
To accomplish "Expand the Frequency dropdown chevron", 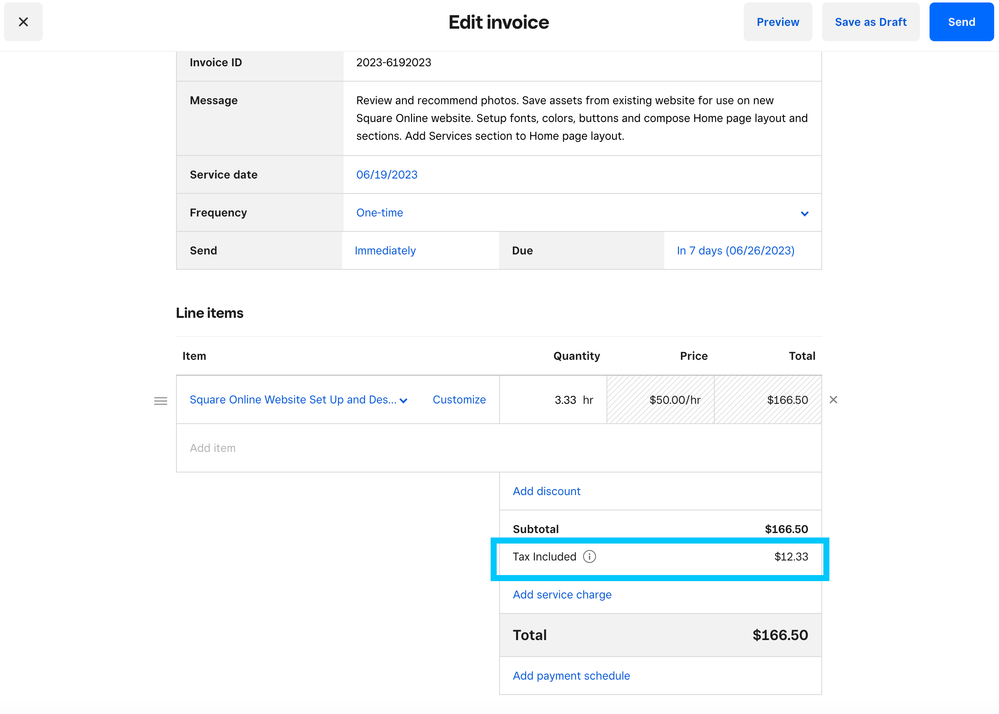I will coord(804,213).
